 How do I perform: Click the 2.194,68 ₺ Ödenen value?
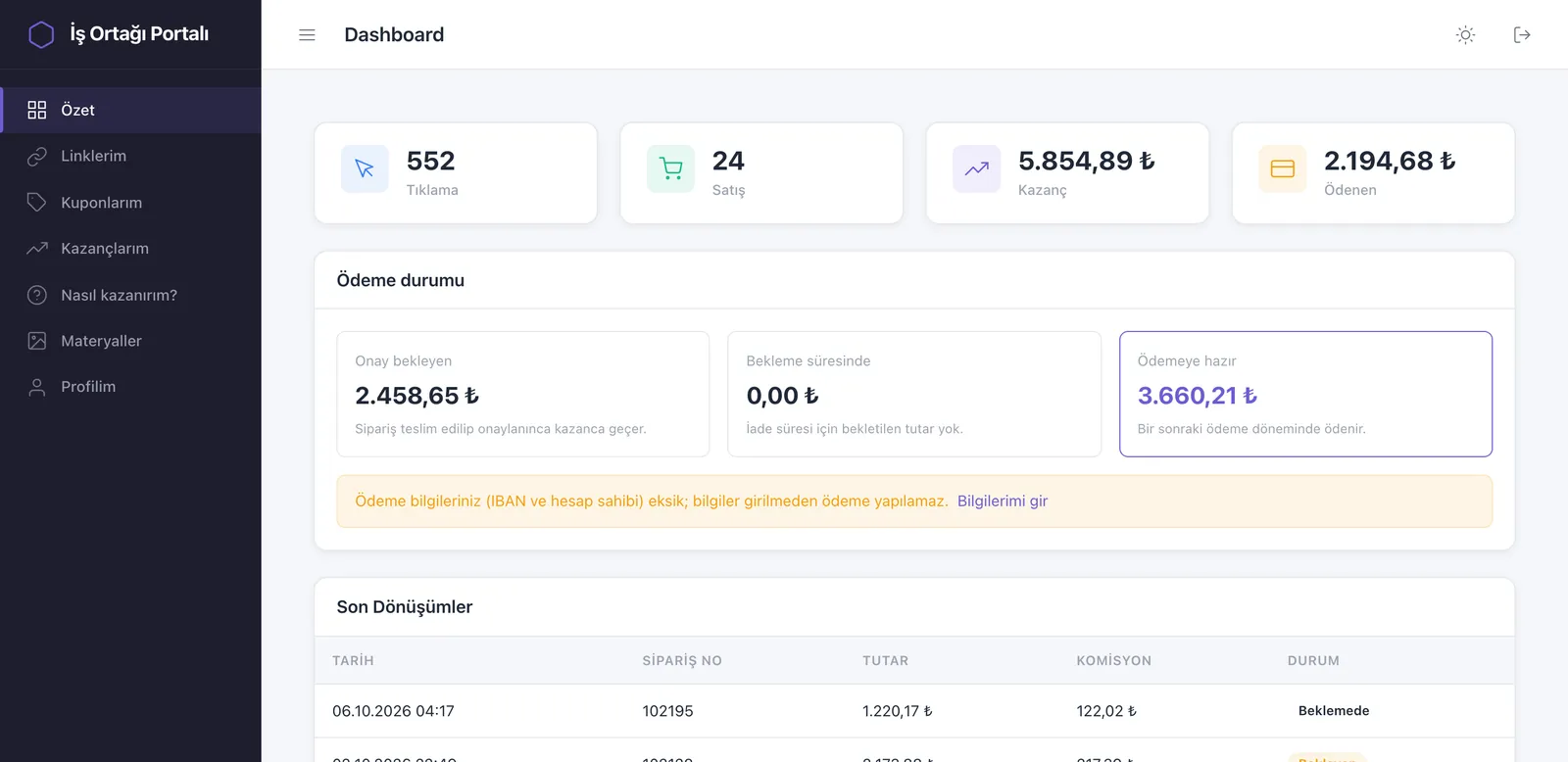[1390, 161]
